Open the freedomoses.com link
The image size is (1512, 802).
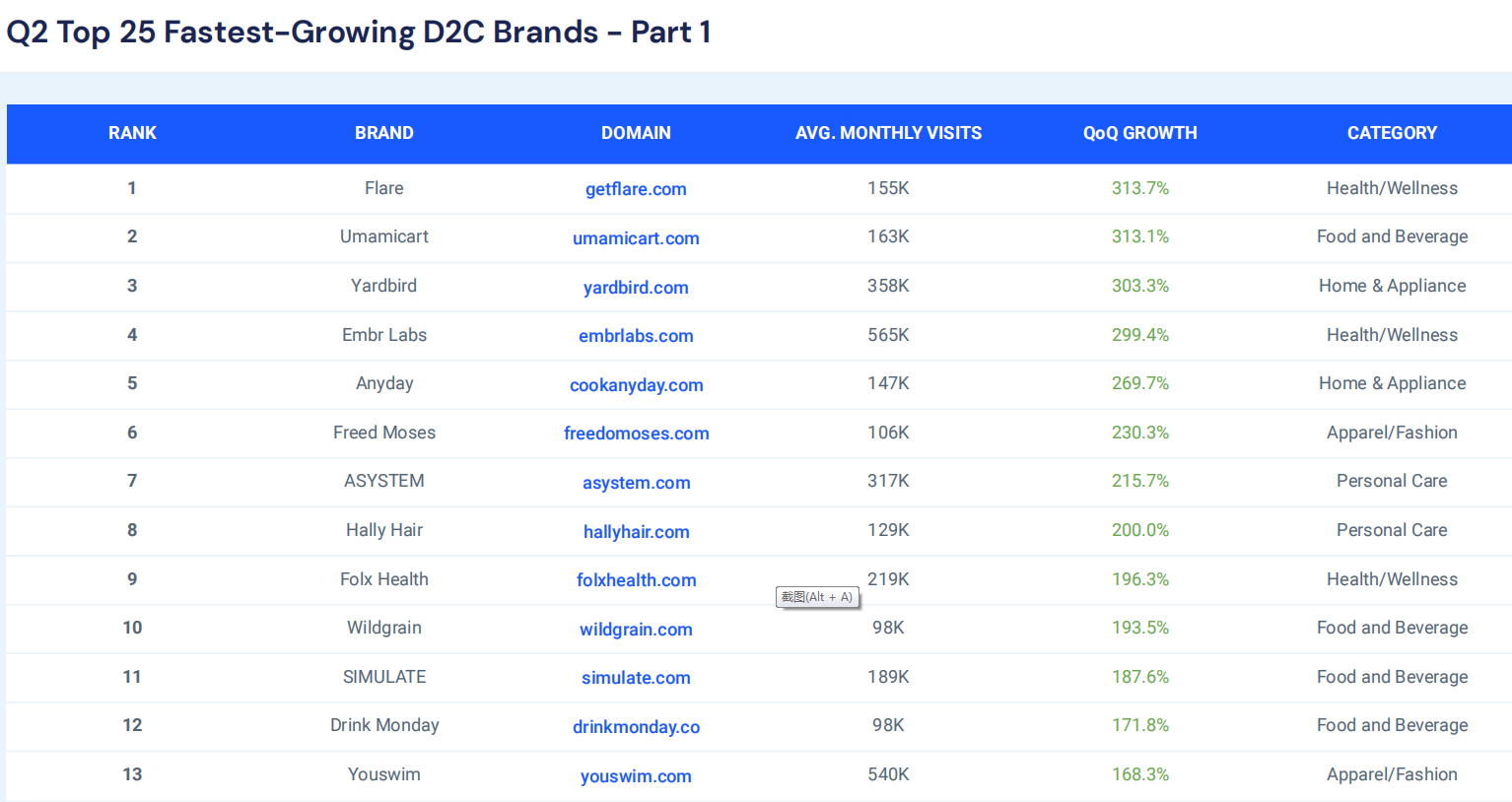636,434
